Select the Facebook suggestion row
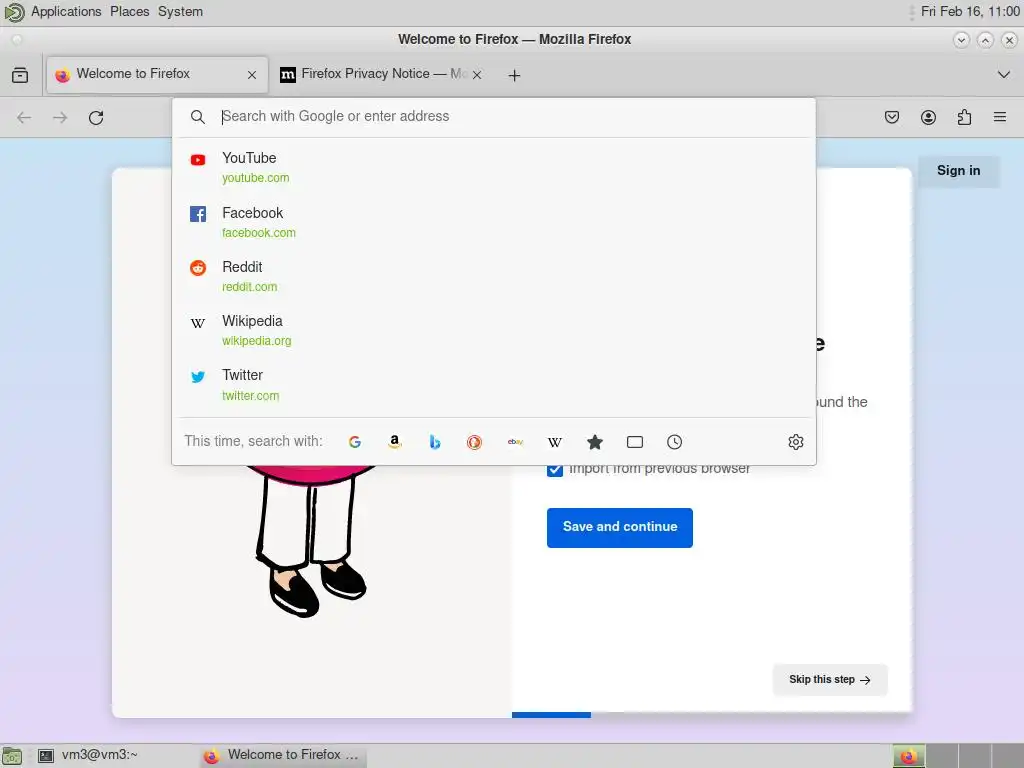Viewport: 1024px width, 768px height. [x=494, y=222]
